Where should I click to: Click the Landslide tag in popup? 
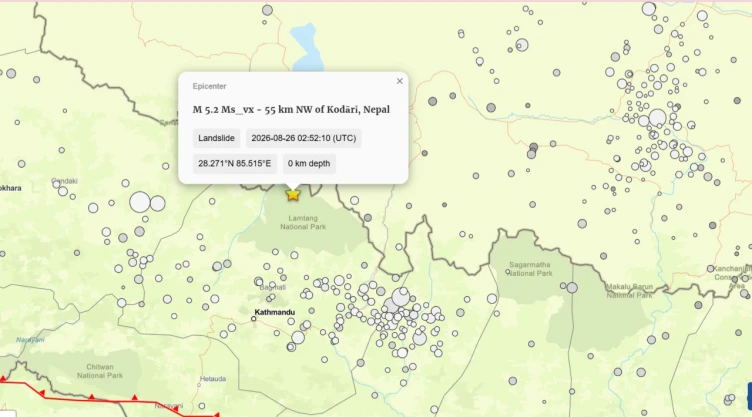(216, 138)
